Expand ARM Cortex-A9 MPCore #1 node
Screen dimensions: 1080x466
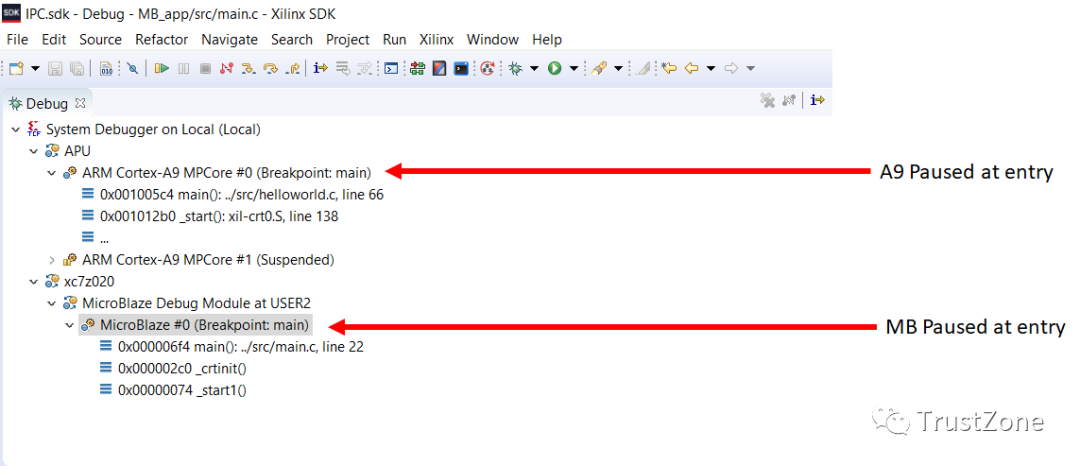51,260
